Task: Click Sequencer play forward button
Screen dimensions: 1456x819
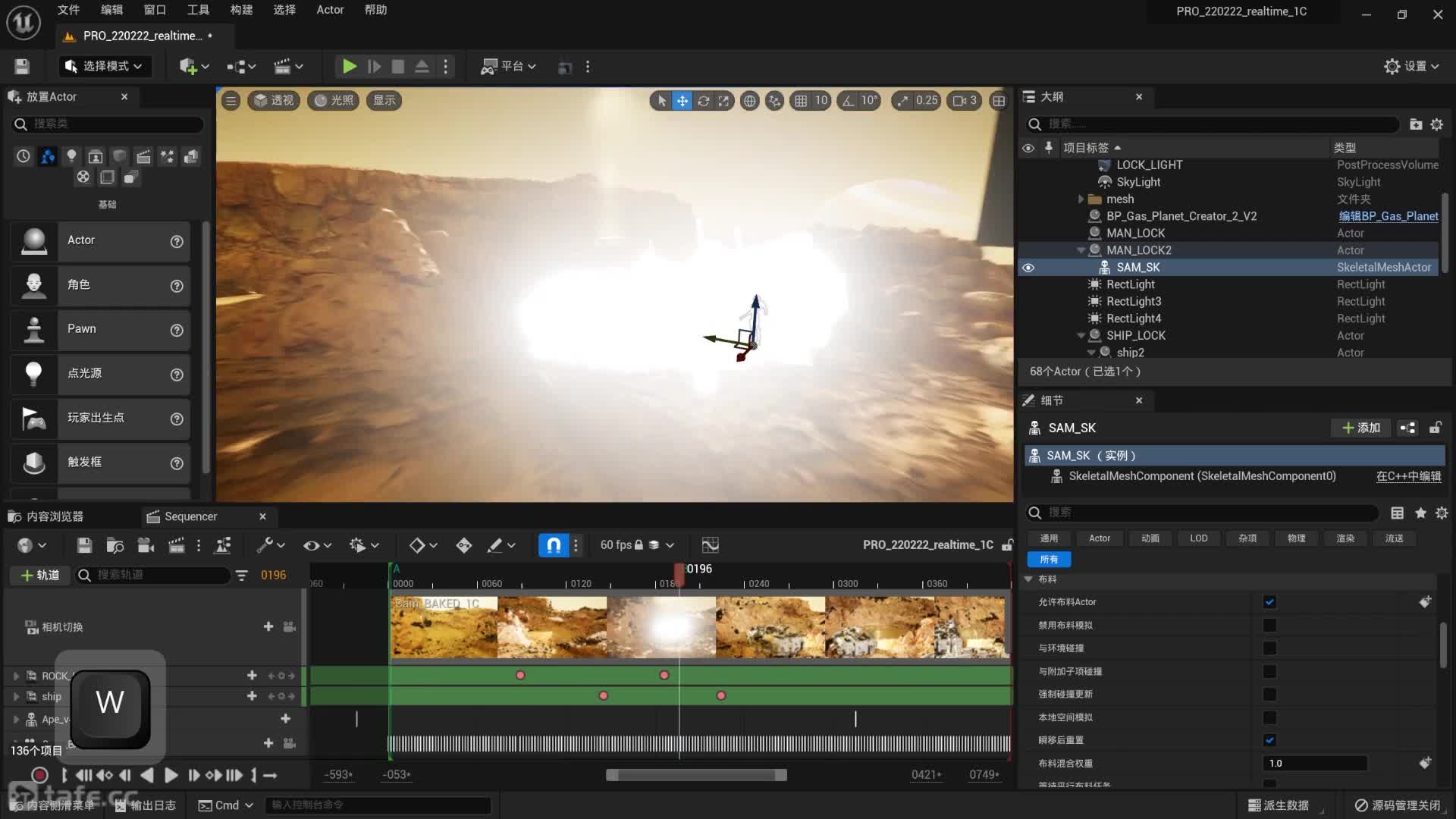Action: click(x=171, y=775)
